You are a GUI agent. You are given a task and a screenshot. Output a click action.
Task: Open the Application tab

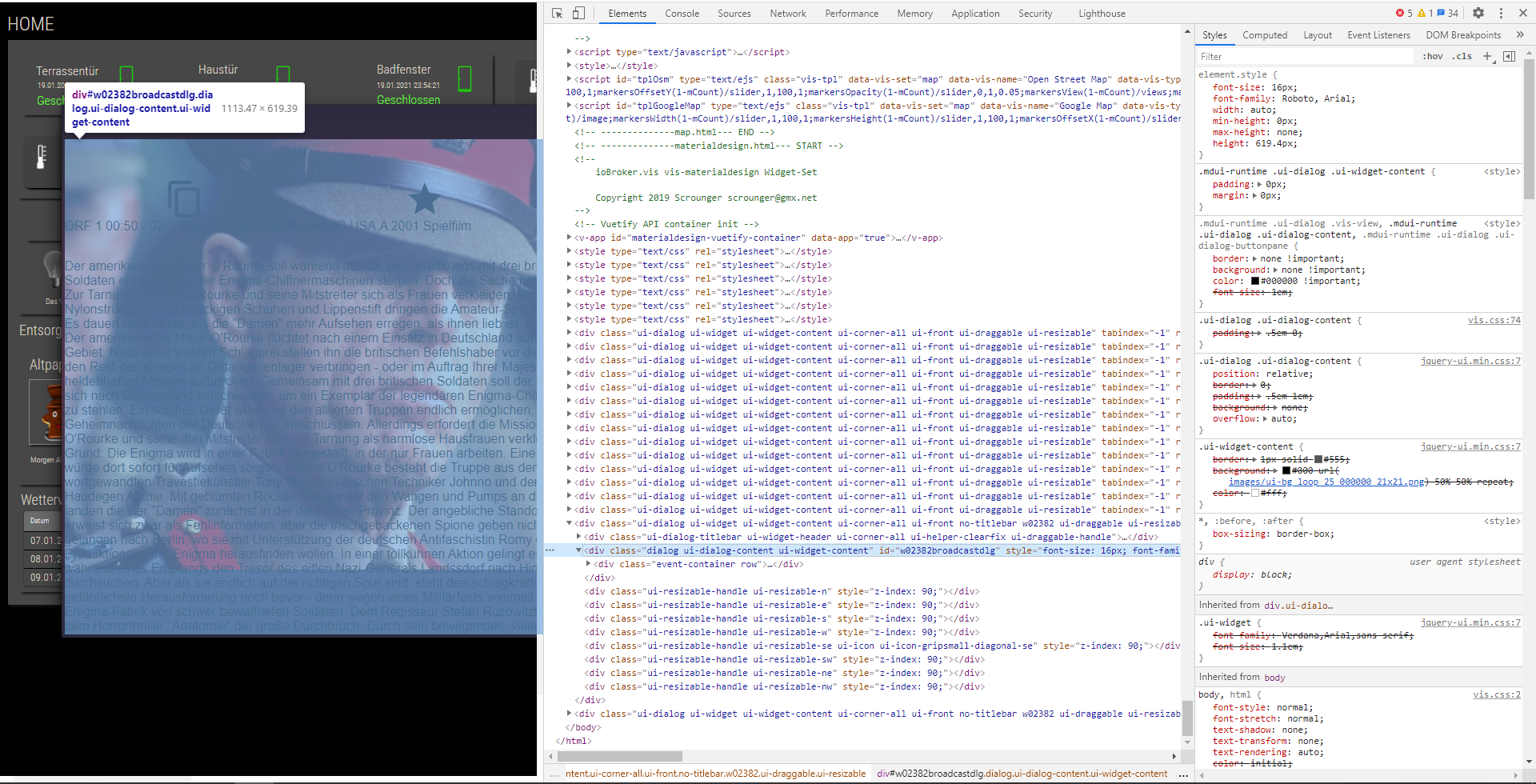[x=975, y=14]
